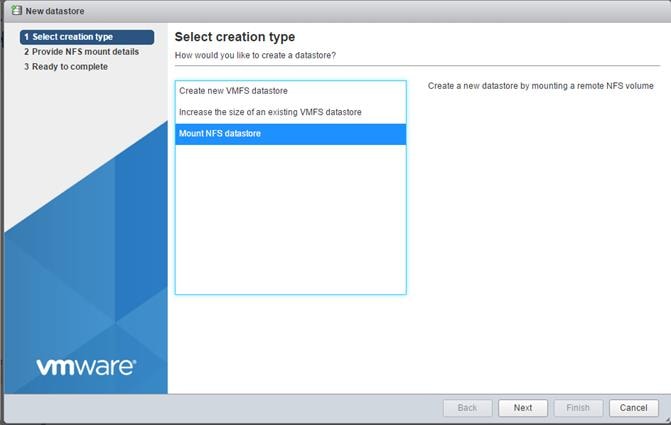
Task: Pick Increase the size of an existing VMFS datastore
Action: pos(290,112)
